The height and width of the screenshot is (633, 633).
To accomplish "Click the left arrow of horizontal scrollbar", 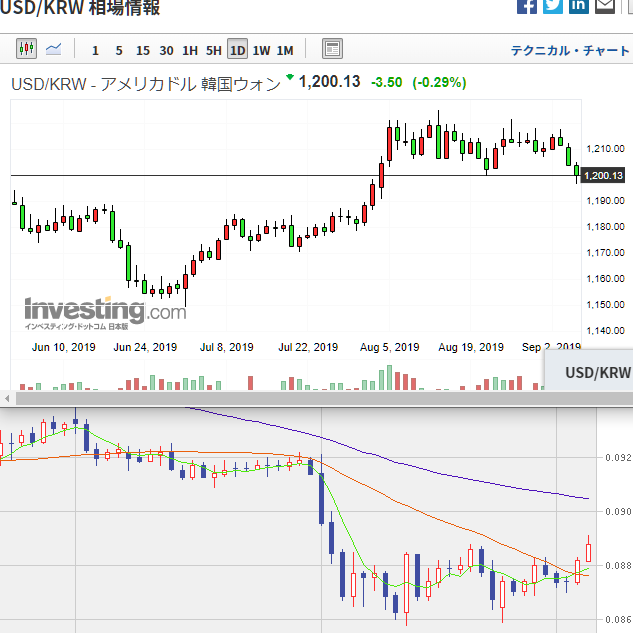I will (7, 399).
